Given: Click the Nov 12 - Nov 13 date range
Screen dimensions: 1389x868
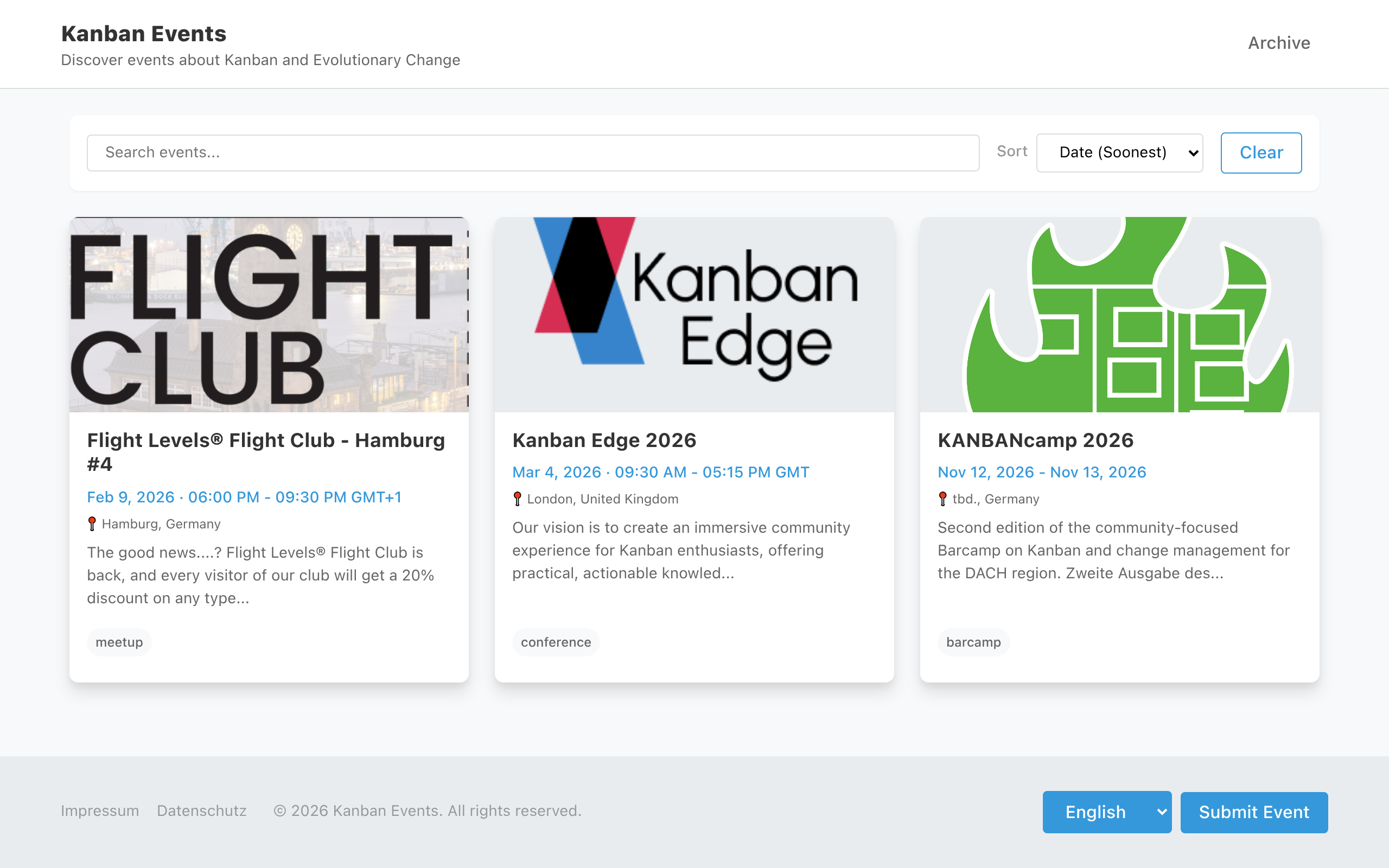Looking at the screenshot, I should (1042, 472).
